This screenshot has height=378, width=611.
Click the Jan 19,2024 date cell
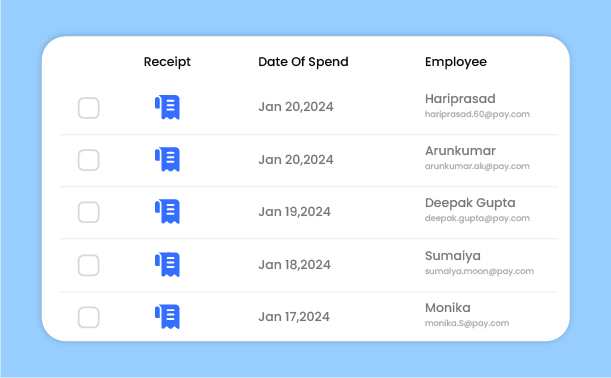pos(295,212)
